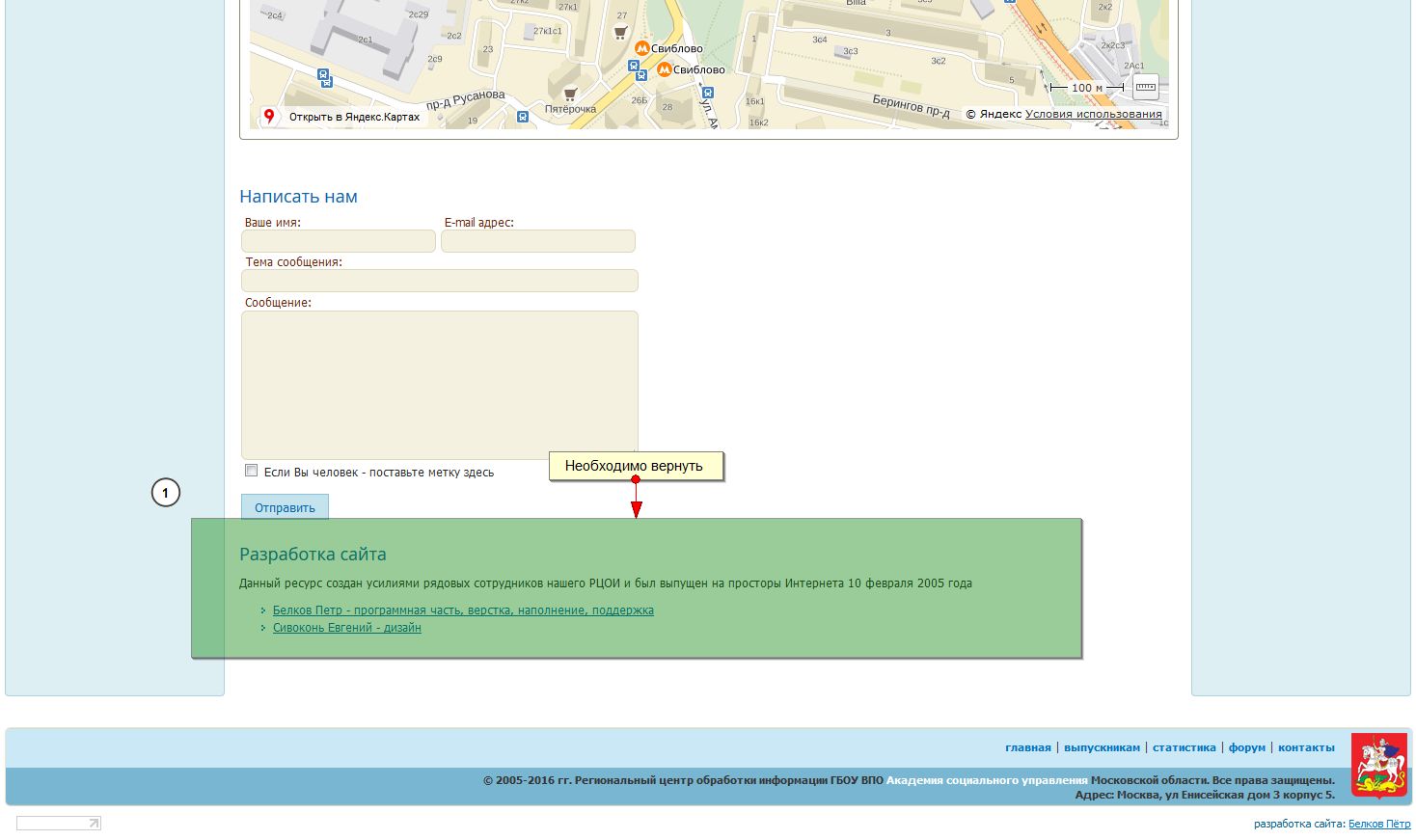1416x840 pixels.
Task: Check the 'Если Вы человек' checkbox
Action: click(252, 471)
